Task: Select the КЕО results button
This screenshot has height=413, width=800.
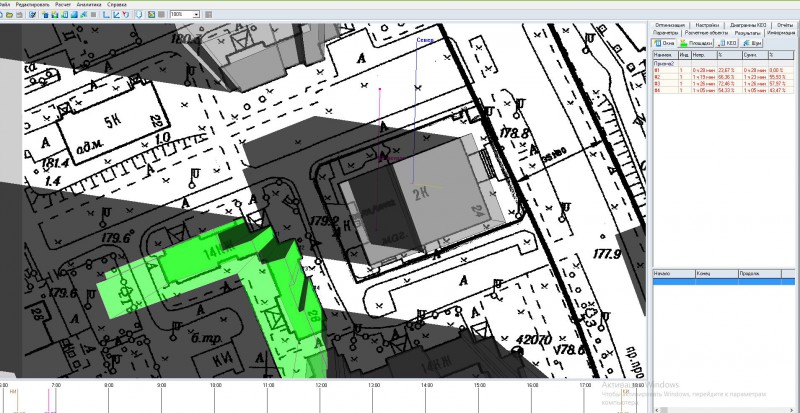Action: 727,43
